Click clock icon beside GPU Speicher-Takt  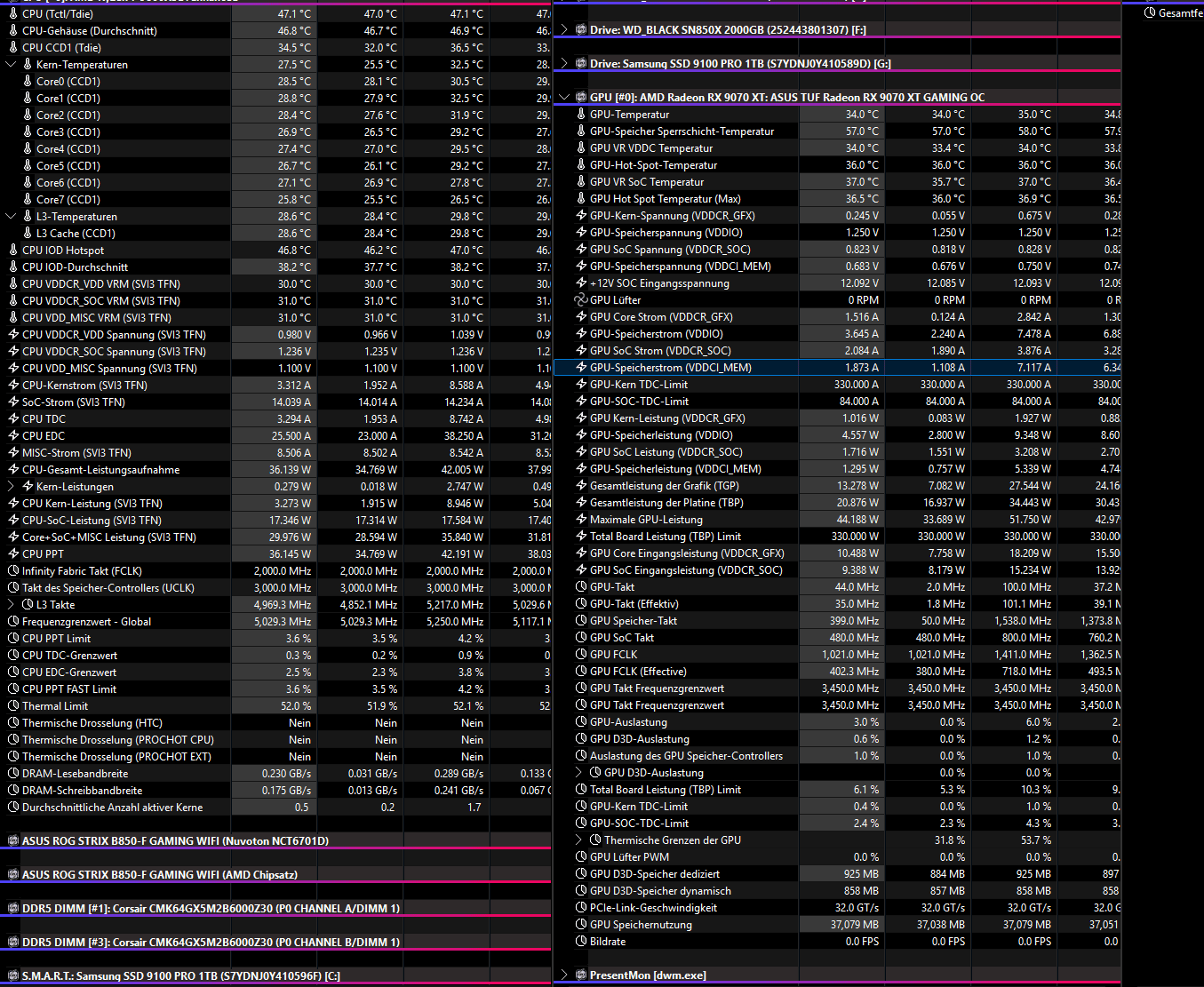pos(581,621)
